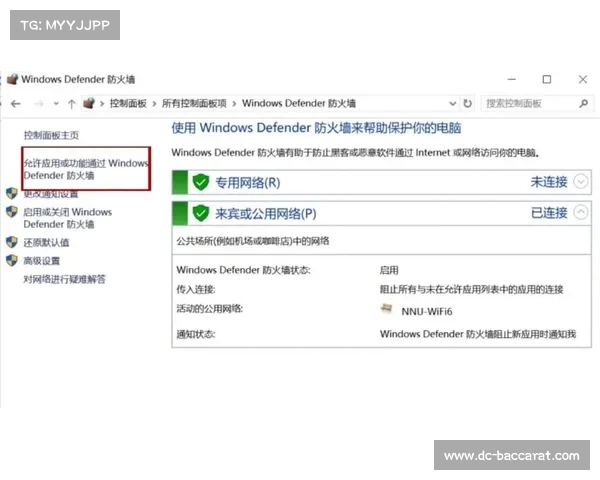The width and height of the screenshot is (600, 480).
Task: Refresh the control panel page
Action: point(467,103)
